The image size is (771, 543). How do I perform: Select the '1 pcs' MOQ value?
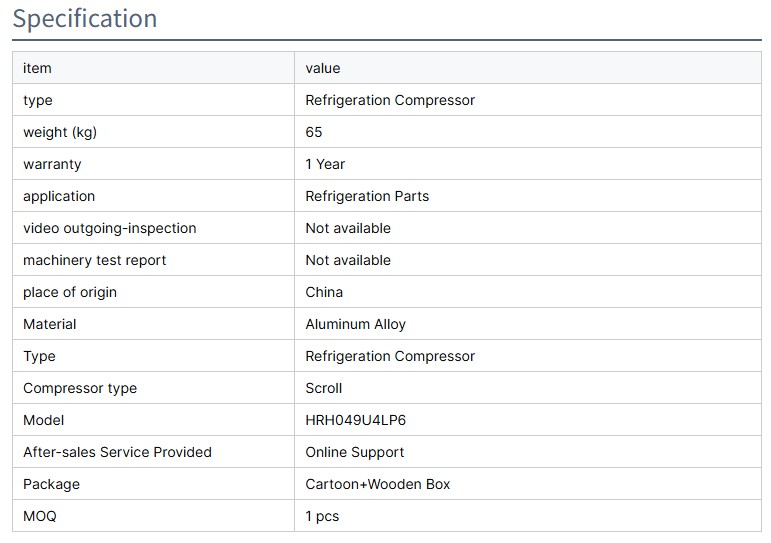point(322,516)
